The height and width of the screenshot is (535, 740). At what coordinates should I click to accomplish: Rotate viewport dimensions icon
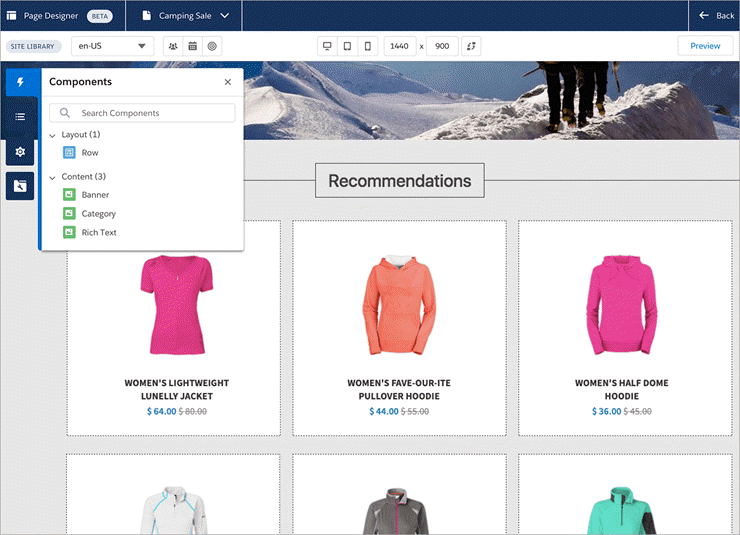click(x=471, y=46)
